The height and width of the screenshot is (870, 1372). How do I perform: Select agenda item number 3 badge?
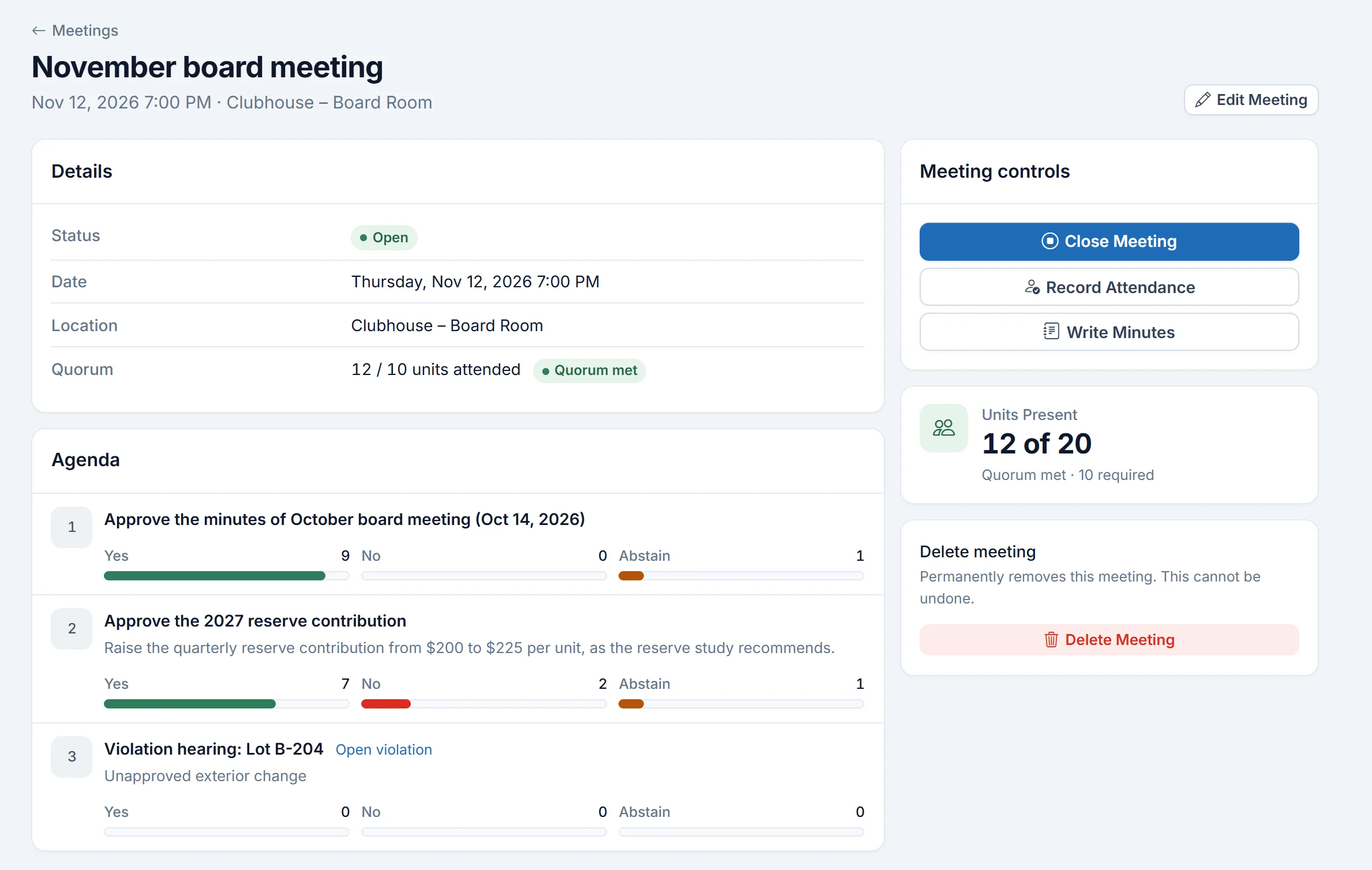(x=72, y=756)
